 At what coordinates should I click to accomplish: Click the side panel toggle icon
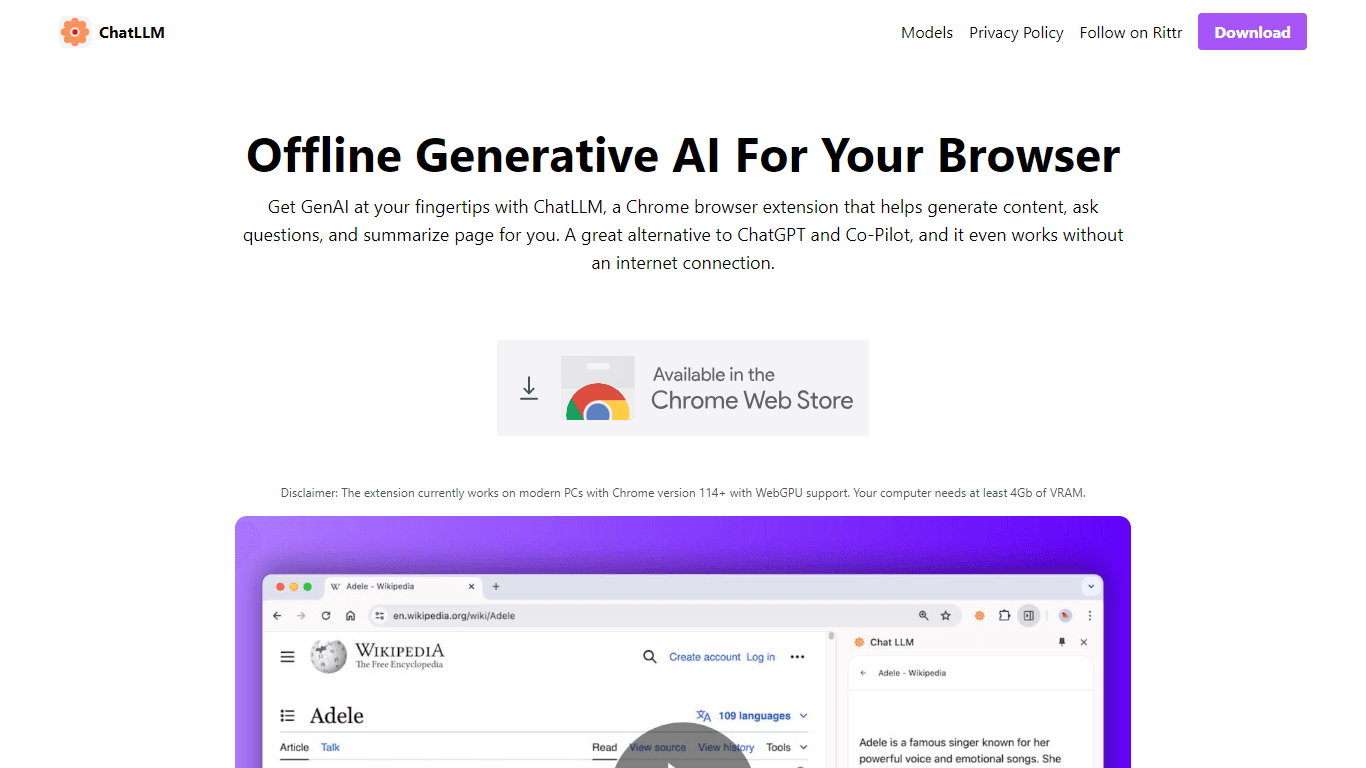coord(1028,616)
